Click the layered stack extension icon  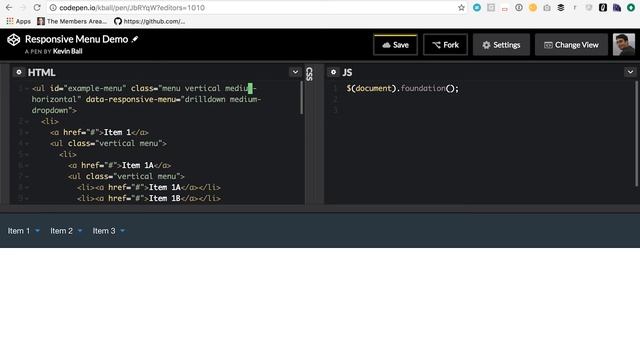click(561, 8)
